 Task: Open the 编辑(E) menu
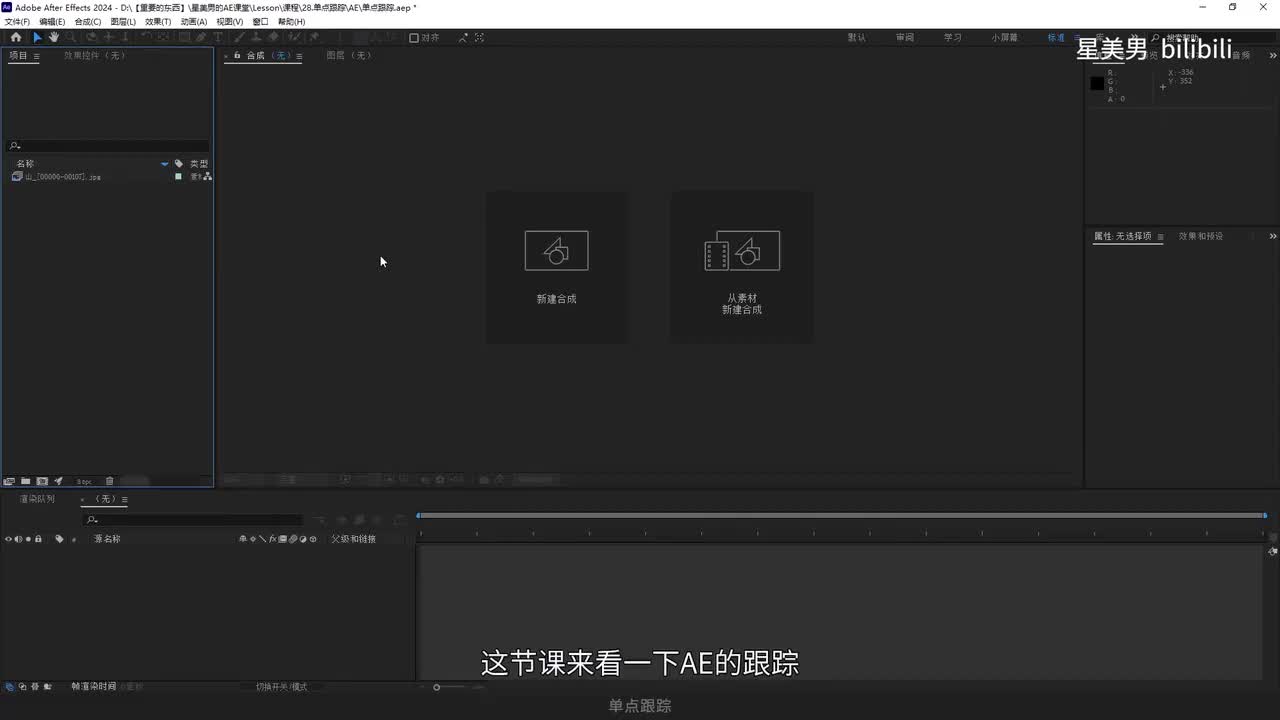tap(52, 21)
